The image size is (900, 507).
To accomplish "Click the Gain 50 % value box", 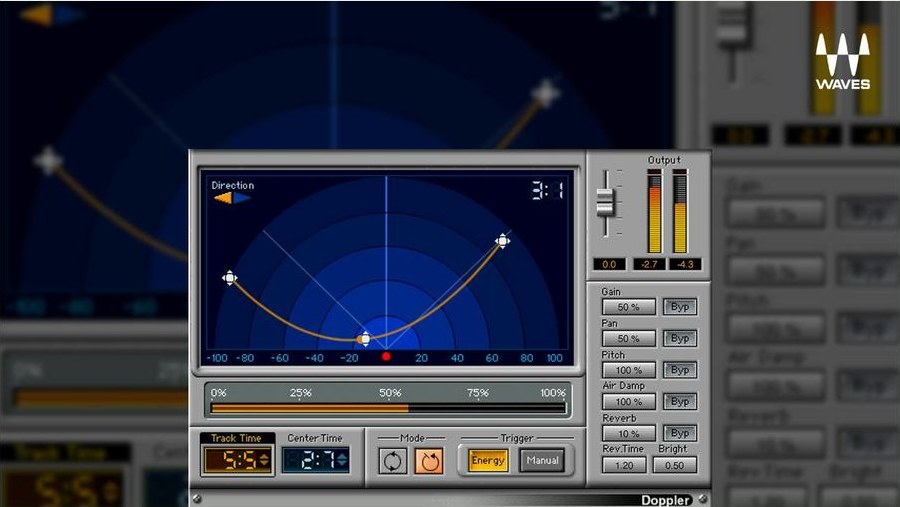I will pyautogui.click(x=629, y=307).
